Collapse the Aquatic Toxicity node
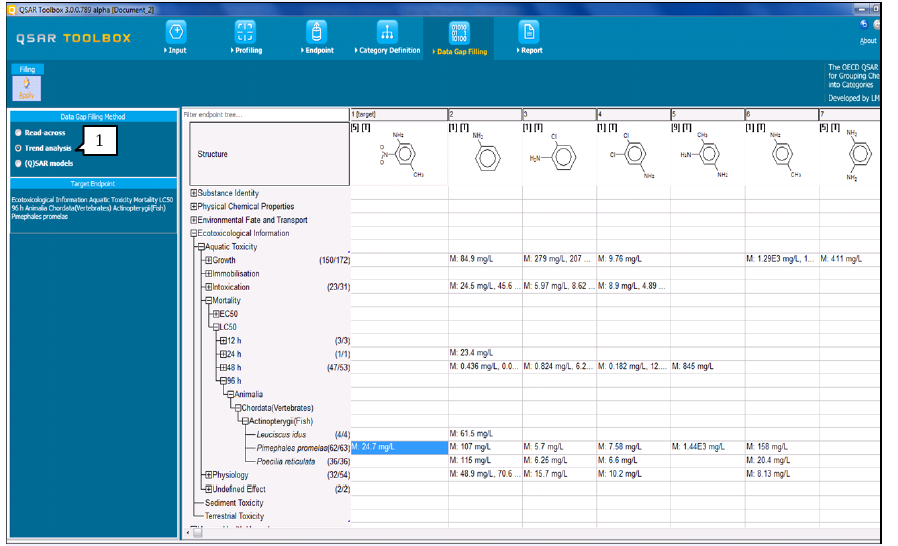Screen dimensions: 898x546 201,247
